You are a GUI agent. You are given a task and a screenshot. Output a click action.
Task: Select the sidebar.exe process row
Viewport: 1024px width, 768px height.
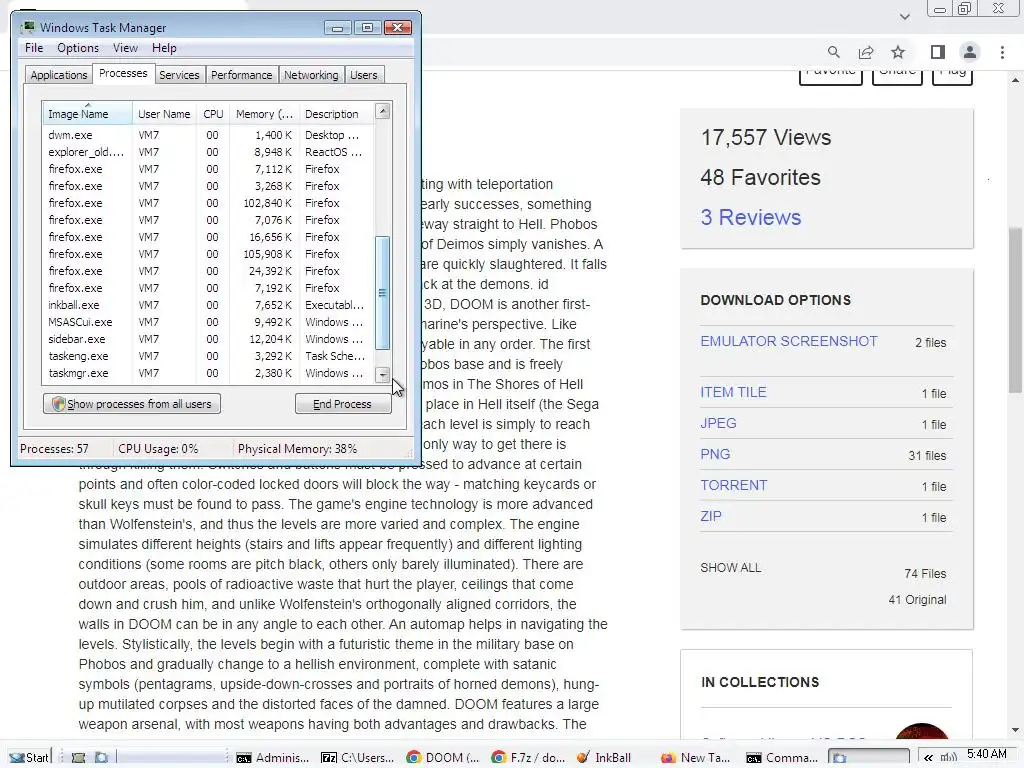tap(209, 339)
